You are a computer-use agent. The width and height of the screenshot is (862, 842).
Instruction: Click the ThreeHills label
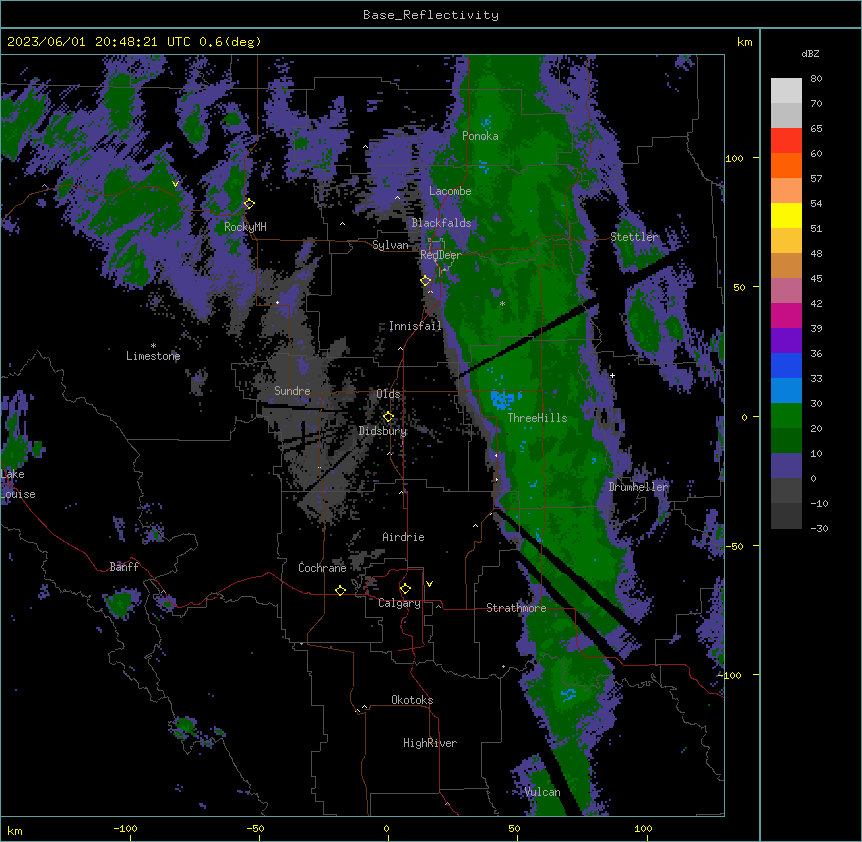click(537, 418)
